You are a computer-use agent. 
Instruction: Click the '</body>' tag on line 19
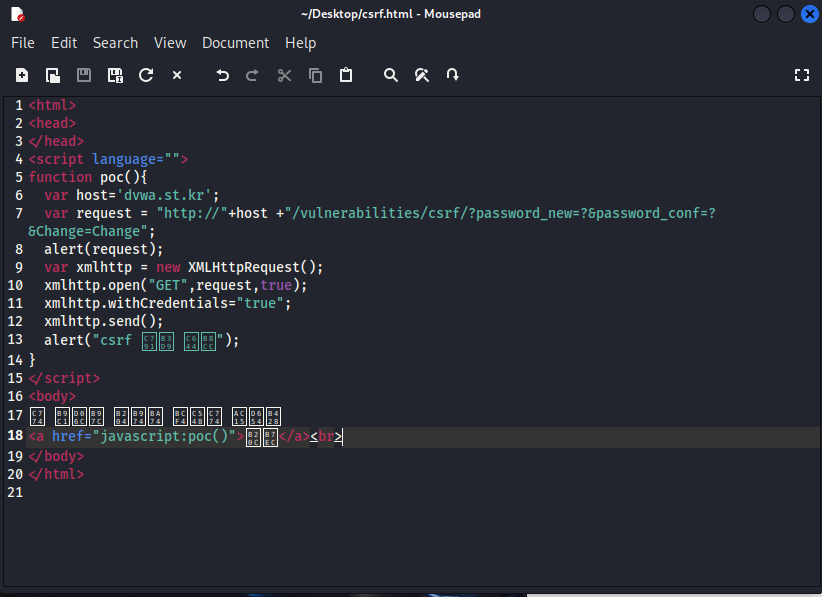(x=56, y=457)
